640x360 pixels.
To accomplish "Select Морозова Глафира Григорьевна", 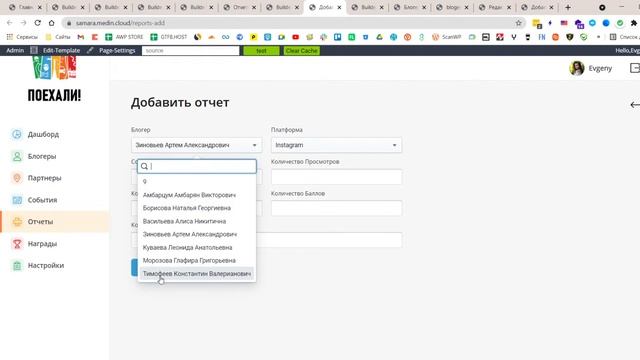I will pos(197,260).
